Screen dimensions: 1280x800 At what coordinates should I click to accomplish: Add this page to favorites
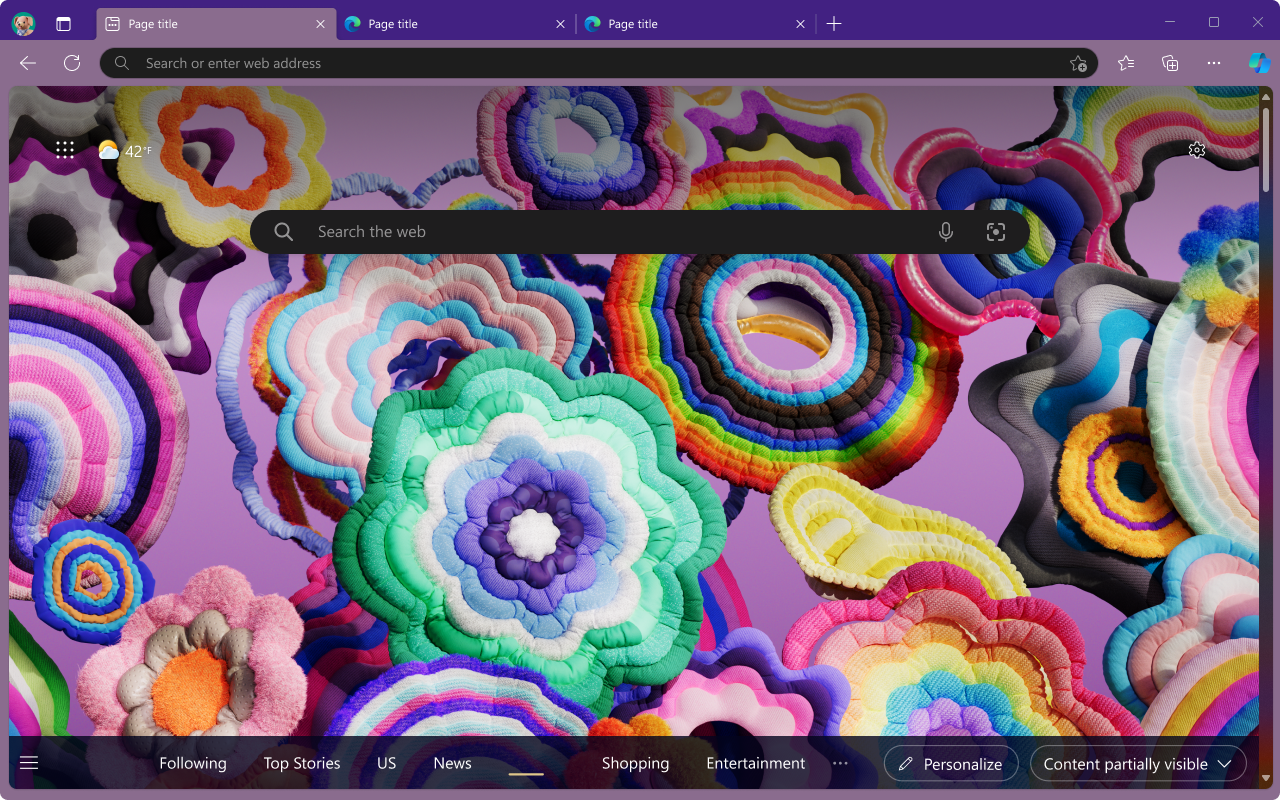(x=1078, y=63)
